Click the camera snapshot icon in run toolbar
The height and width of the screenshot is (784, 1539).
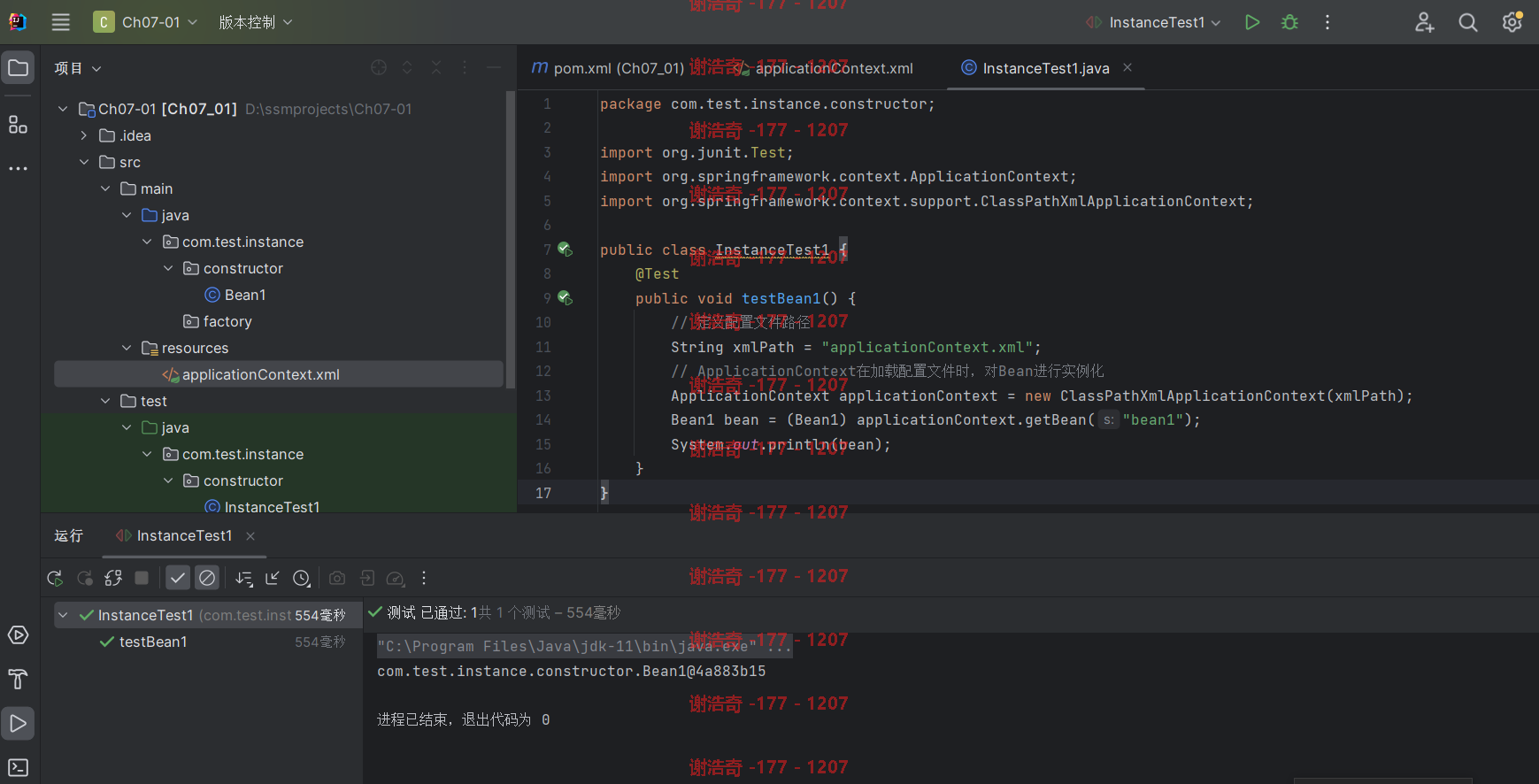(337, 578)
